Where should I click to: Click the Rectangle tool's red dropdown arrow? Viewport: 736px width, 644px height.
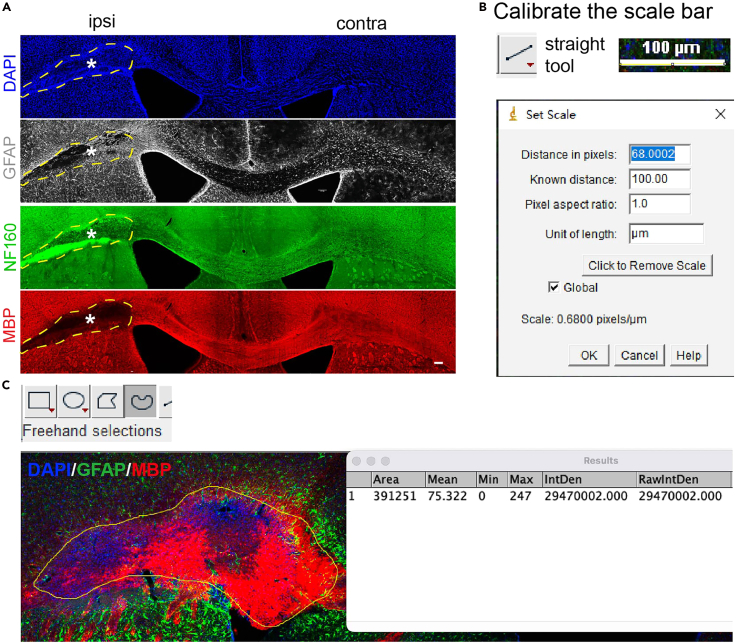(51, 411)
